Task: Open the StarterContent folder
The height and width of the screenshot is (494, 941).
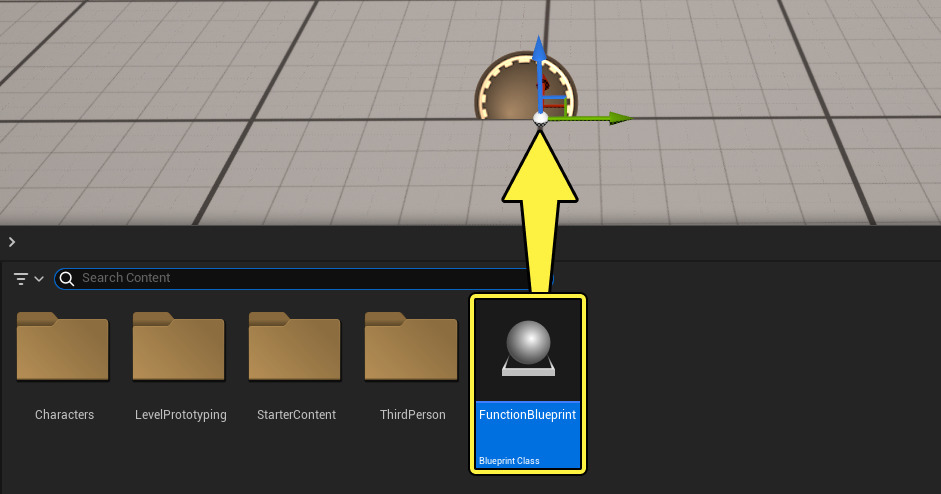Action: coord(295,346)
